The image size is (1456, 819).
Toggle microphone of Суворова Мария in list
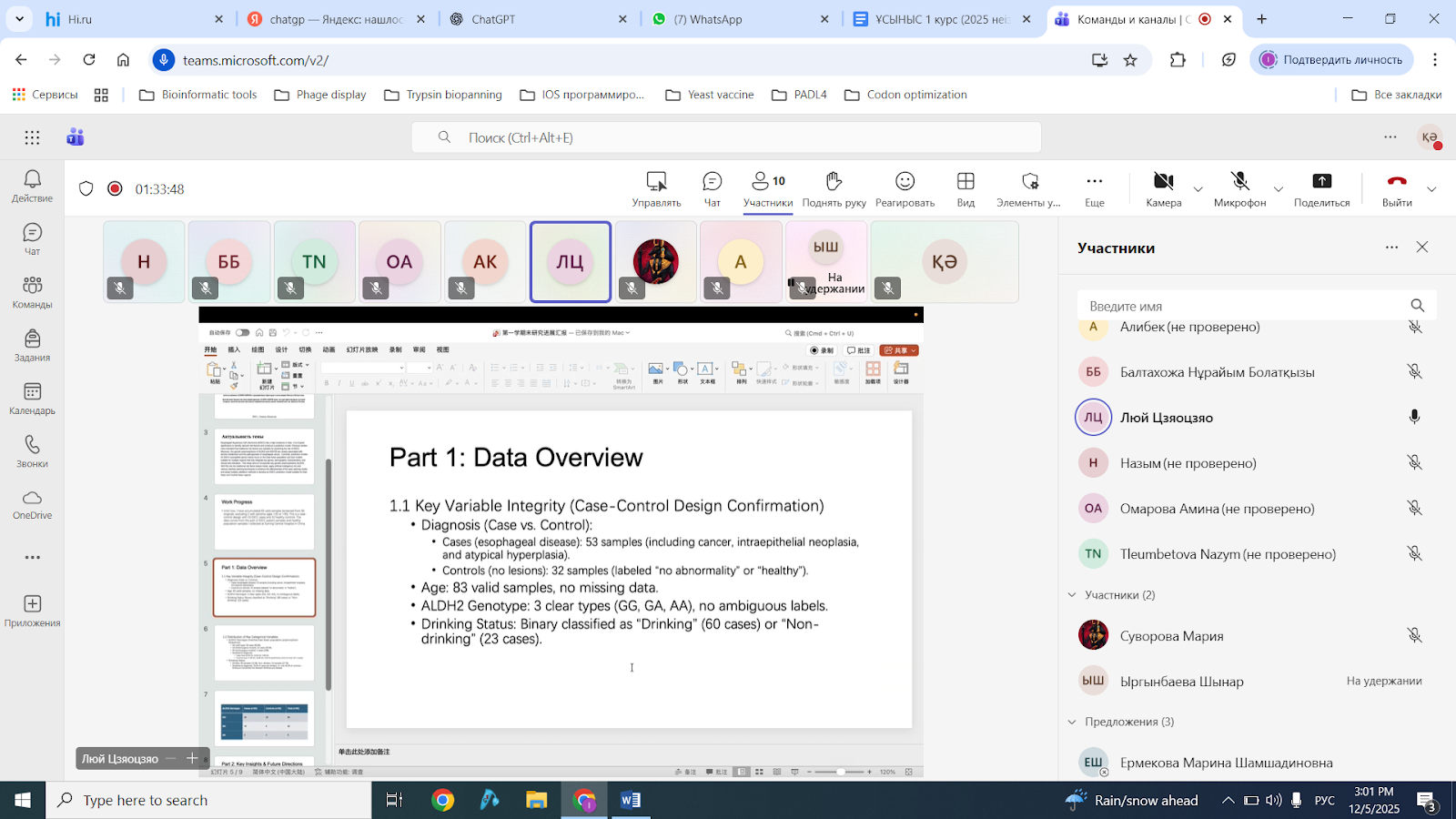coord(1414,635)
